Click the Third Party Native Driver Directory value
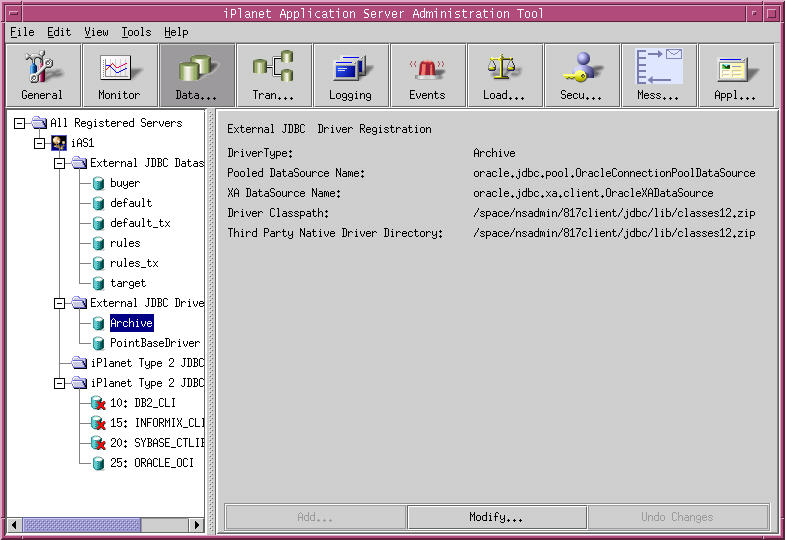The height and width of the screenshot is (540, 785). coord(614,233)
